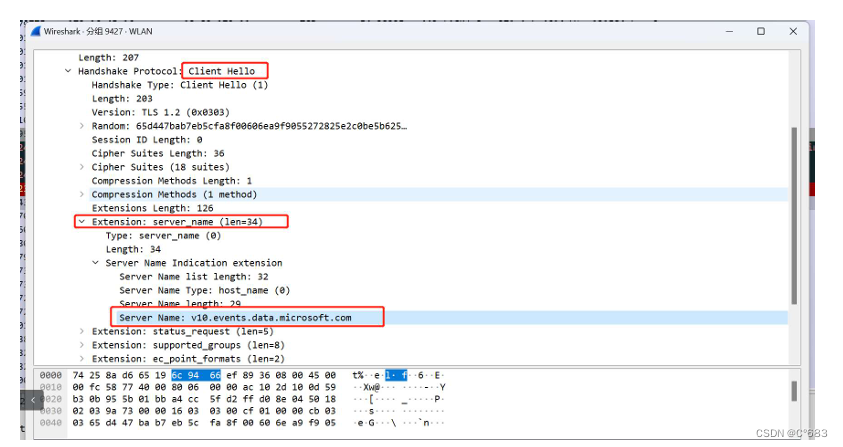The image size is (843, 447).
Task: Select Server Name list length: 32
Action: point(194,276)
